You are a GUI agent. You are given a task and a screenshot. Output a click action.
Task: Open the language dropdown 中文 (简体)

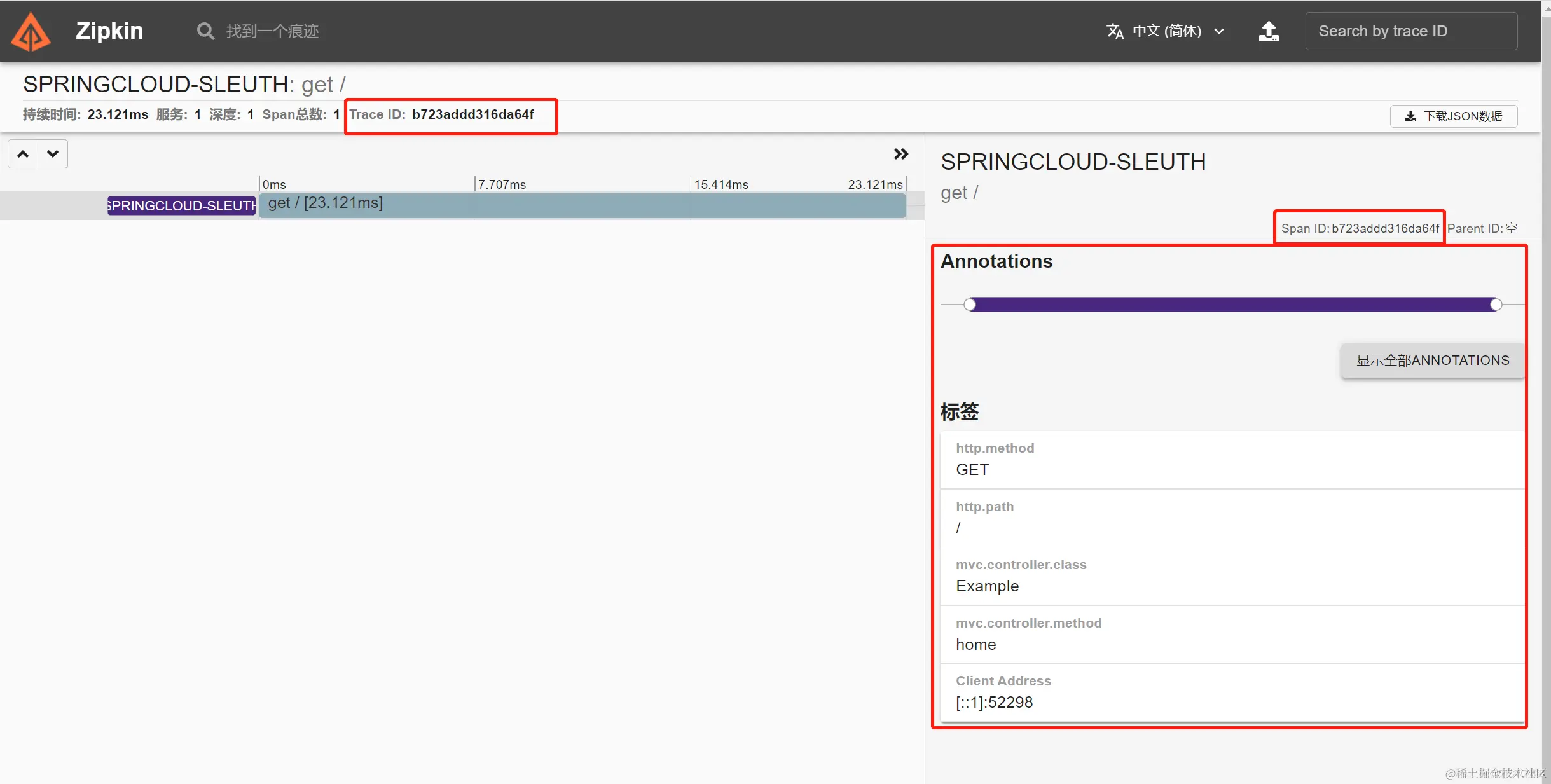tap(1166, 31)
